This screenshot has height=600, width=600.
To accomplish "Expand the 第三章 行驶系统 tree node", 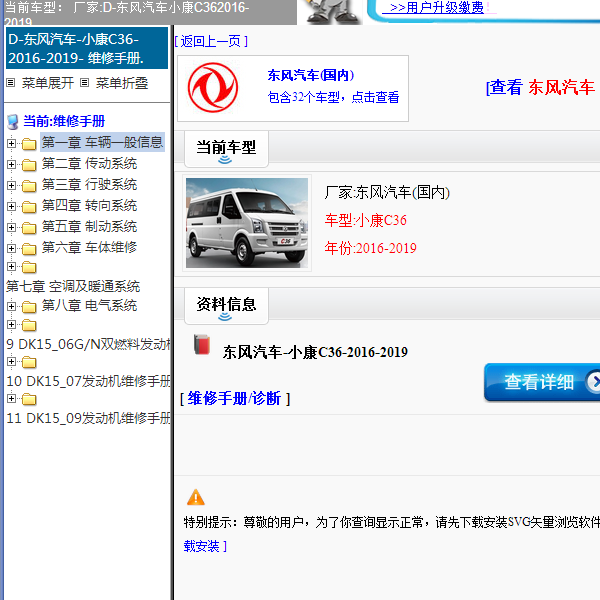I will pyautogui.click(x=11, y=186).
